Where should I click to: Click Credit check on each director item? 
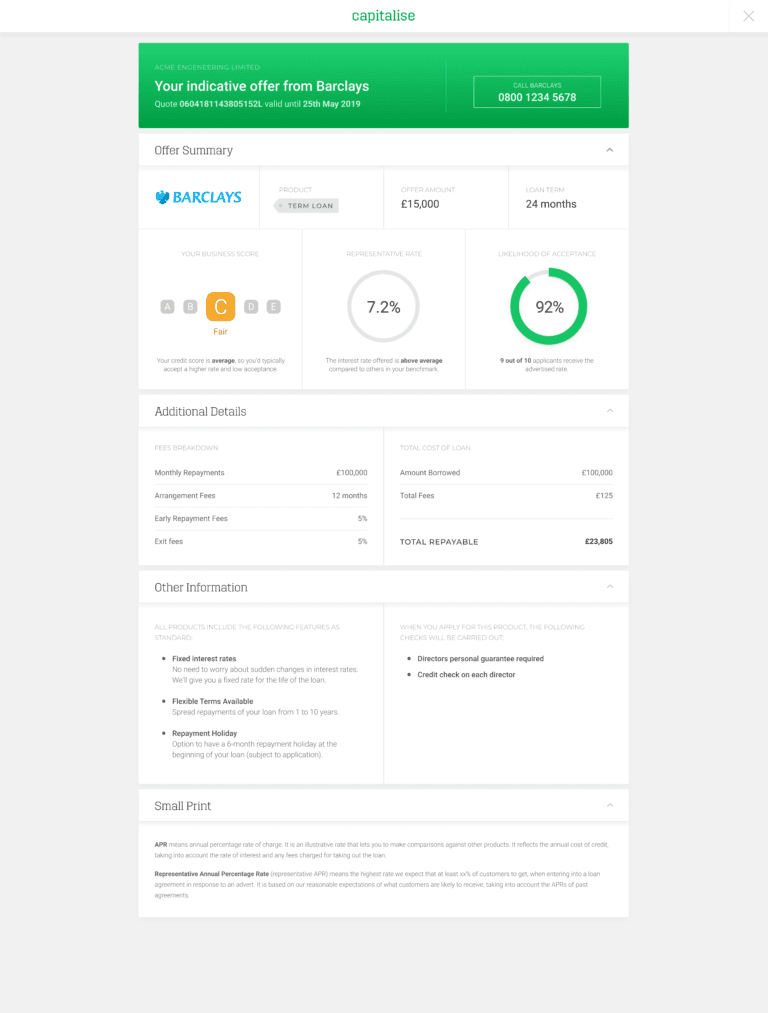pos(466,674)
